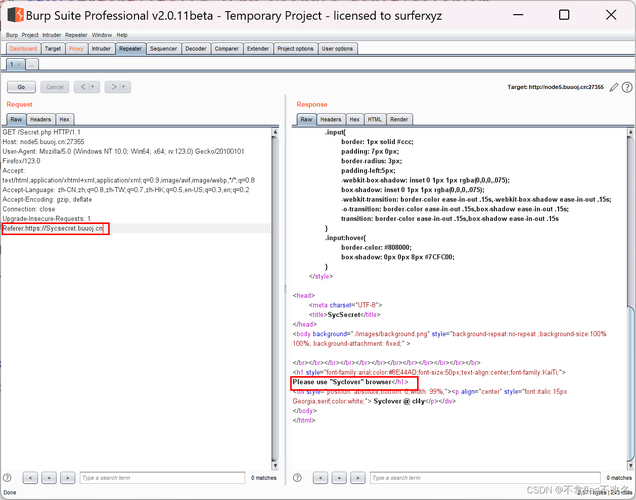
Task: Open the Intruder menu
Action: 52,35
